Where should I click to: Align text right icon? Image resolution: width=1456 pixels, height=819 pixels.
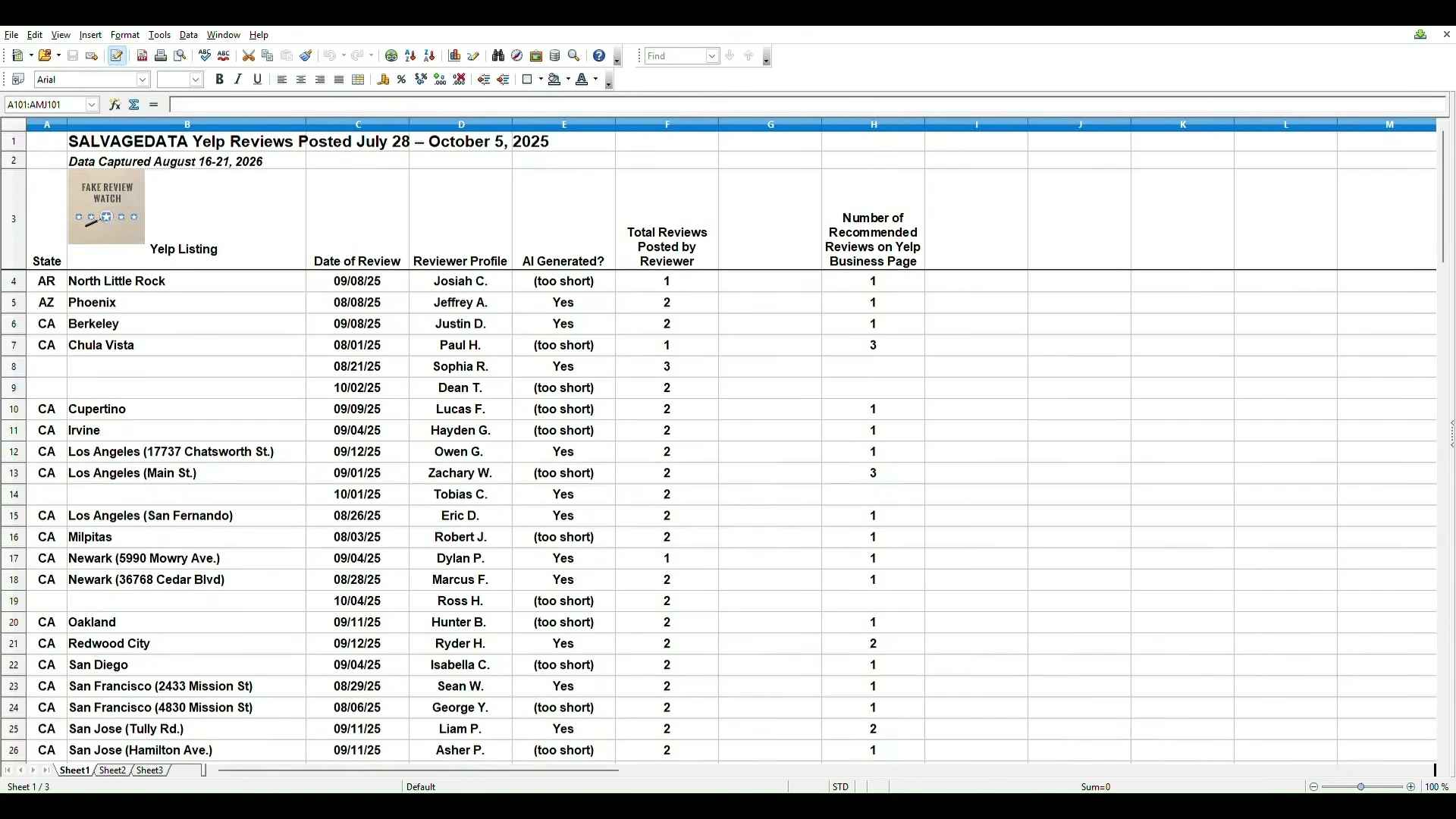pyautogui.click(x=320, y=80)
